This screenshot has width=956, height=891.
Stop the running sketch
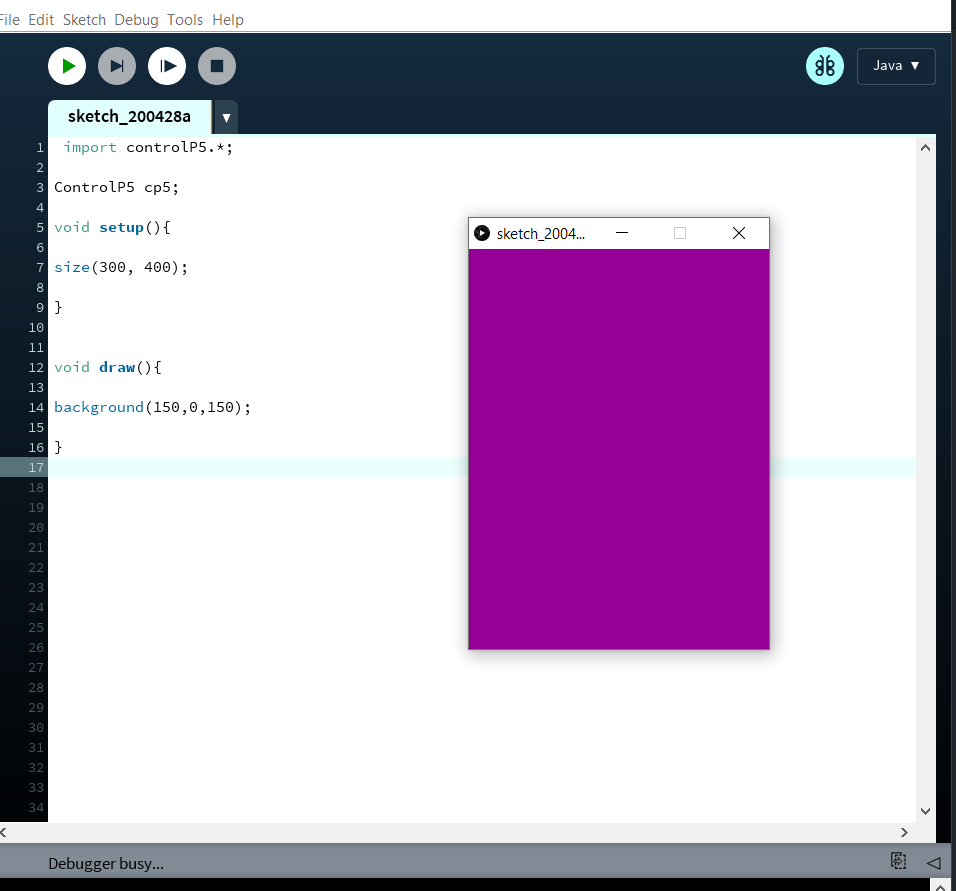217,66
